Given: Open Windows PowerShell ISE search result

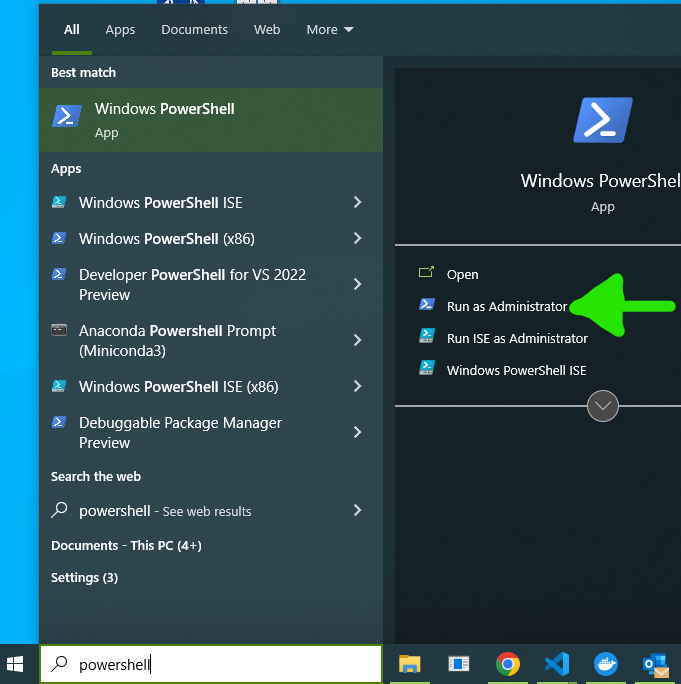Looking at the screenshot, I should pyautogui.click(x=211, y=202).
